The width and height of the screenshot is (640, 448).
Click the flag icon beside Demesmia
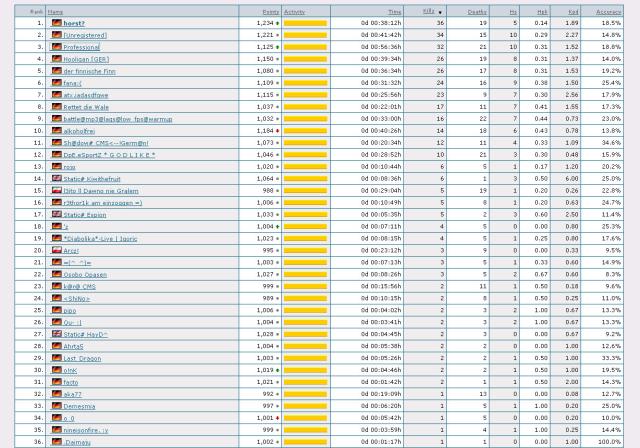pyautogui.click(x=57, y=406)
